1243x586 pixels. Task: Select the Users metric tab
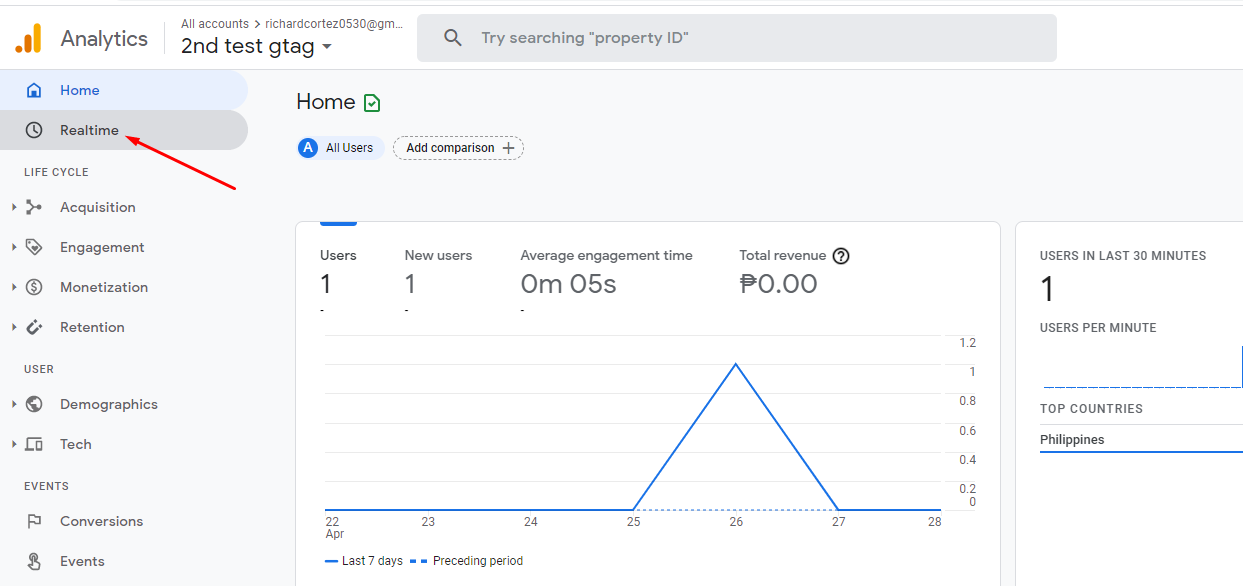click(x=338, y=270)
